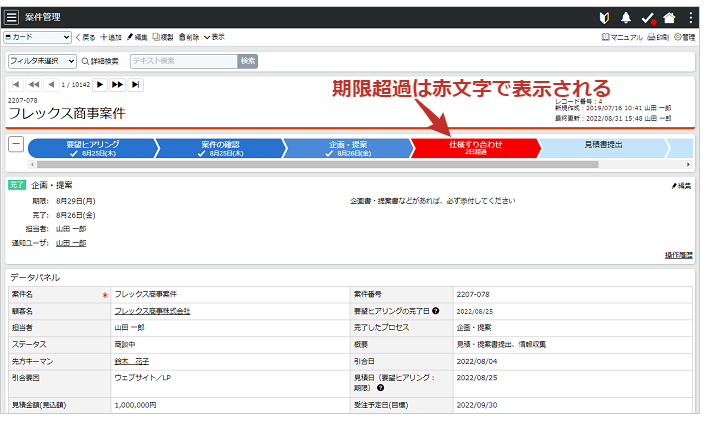Open the hamburger menu beside 案件管理
This screenshot has height=426, width=715.
(x=12, y=18)
